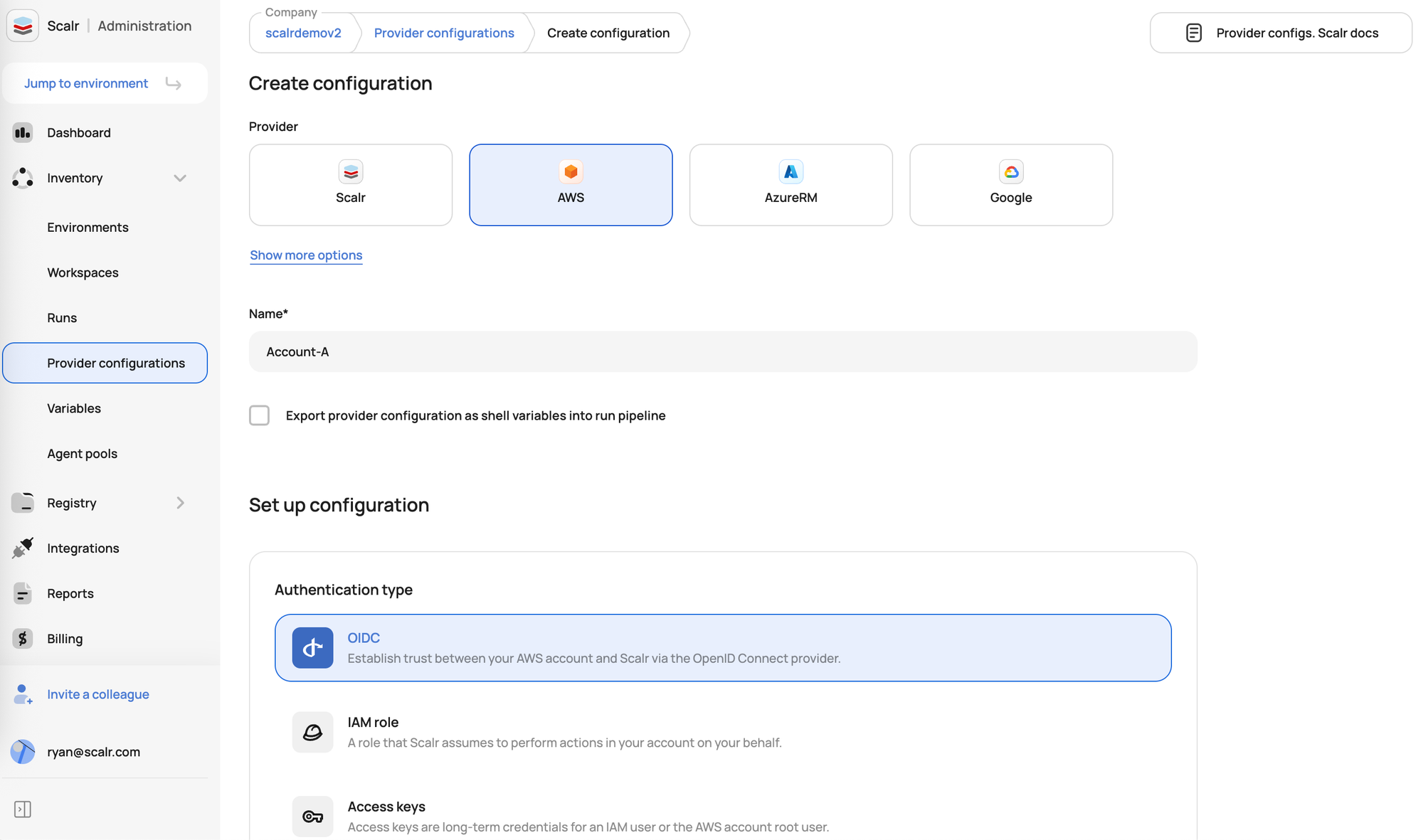Viewport: 1423px width, 840px height.
Task: Choose the Google provider card
Action: click(1011, 185)
